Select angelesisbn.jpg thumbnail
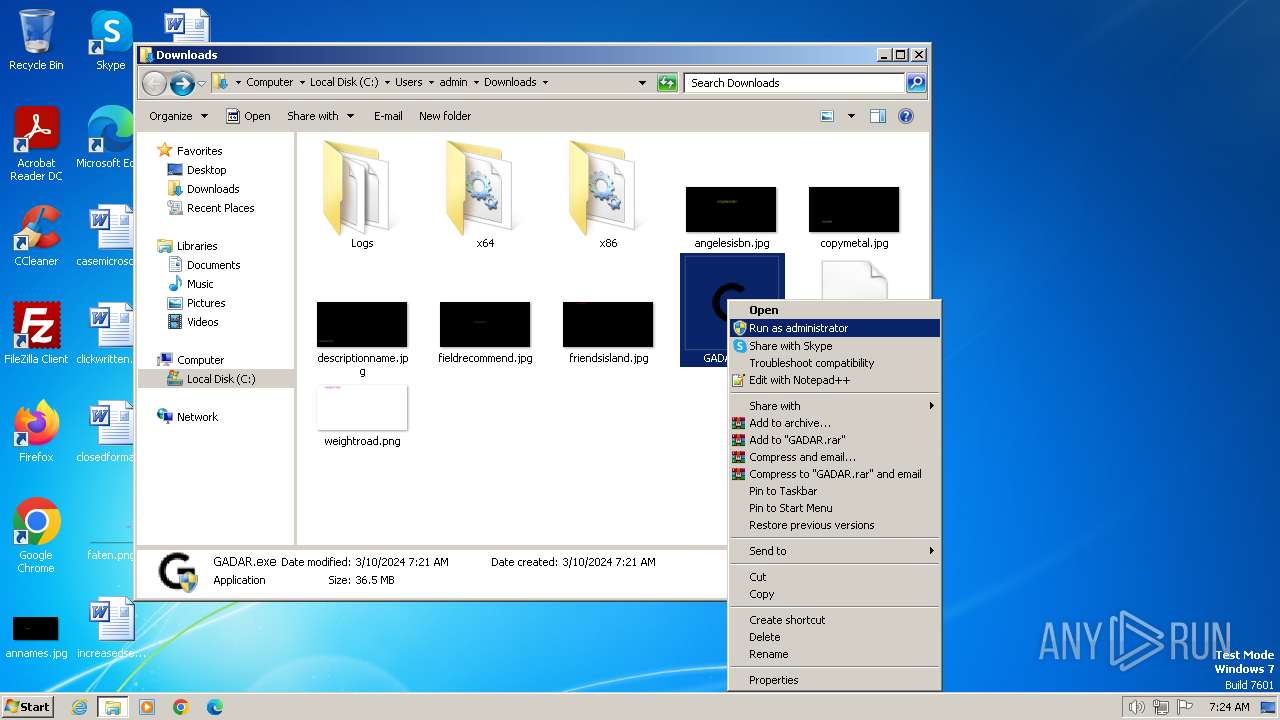 (731, 217)
